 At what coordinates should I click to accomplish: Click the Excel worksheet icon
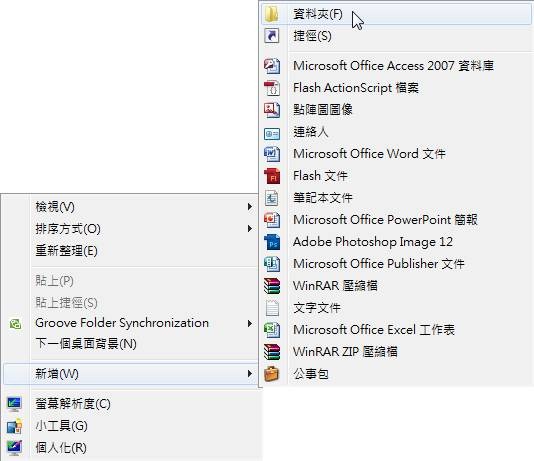pos(272,330)
